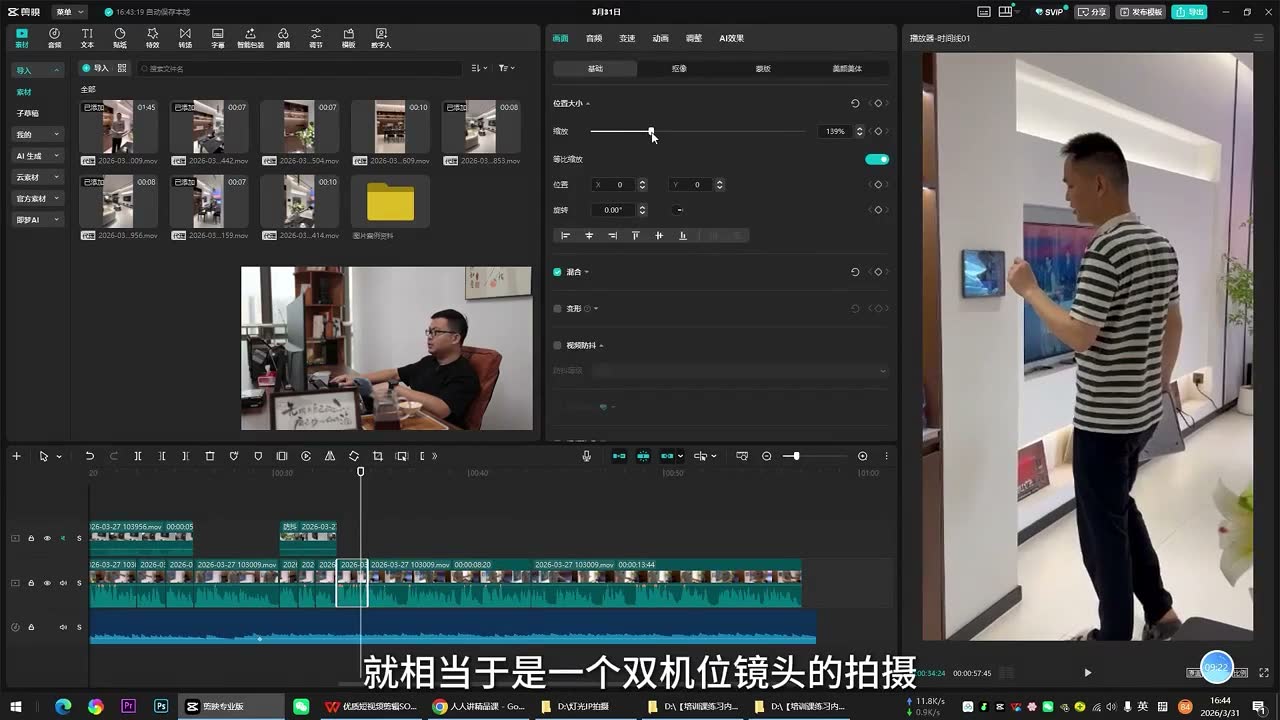Click the undo arrow in timeline toolbar
This screenshot has height=720, width=1280.
pos(89,456)
